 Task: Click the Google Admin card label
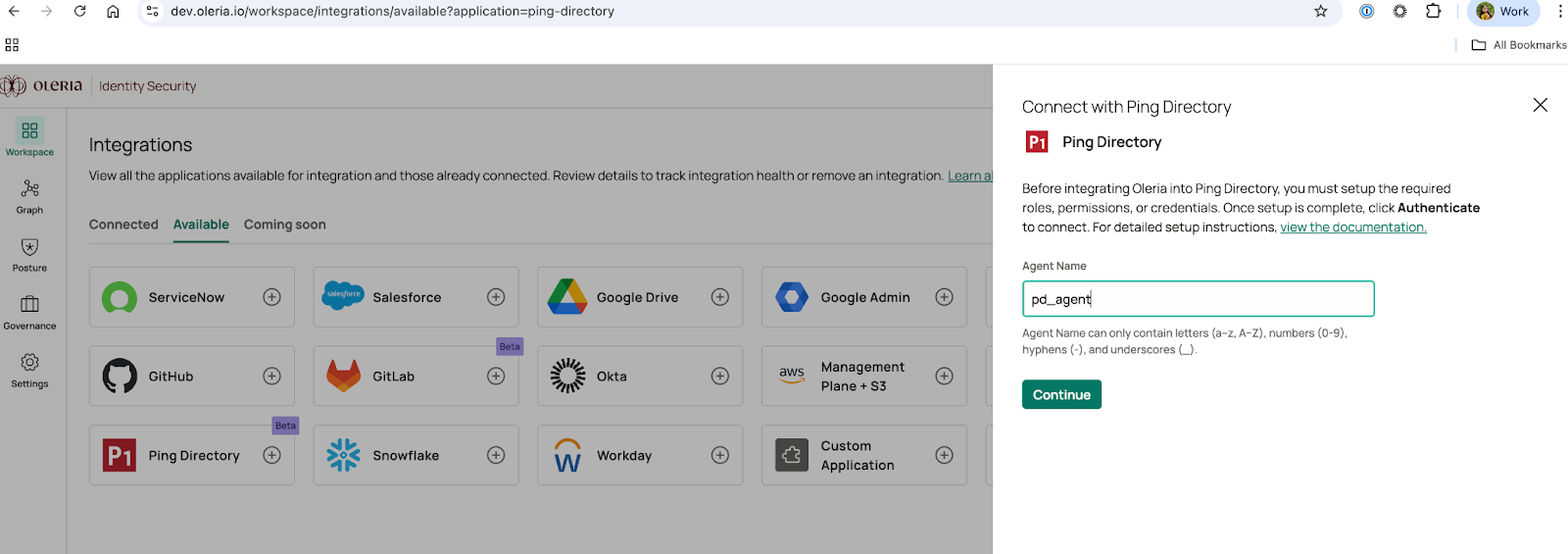coord(865,298)
